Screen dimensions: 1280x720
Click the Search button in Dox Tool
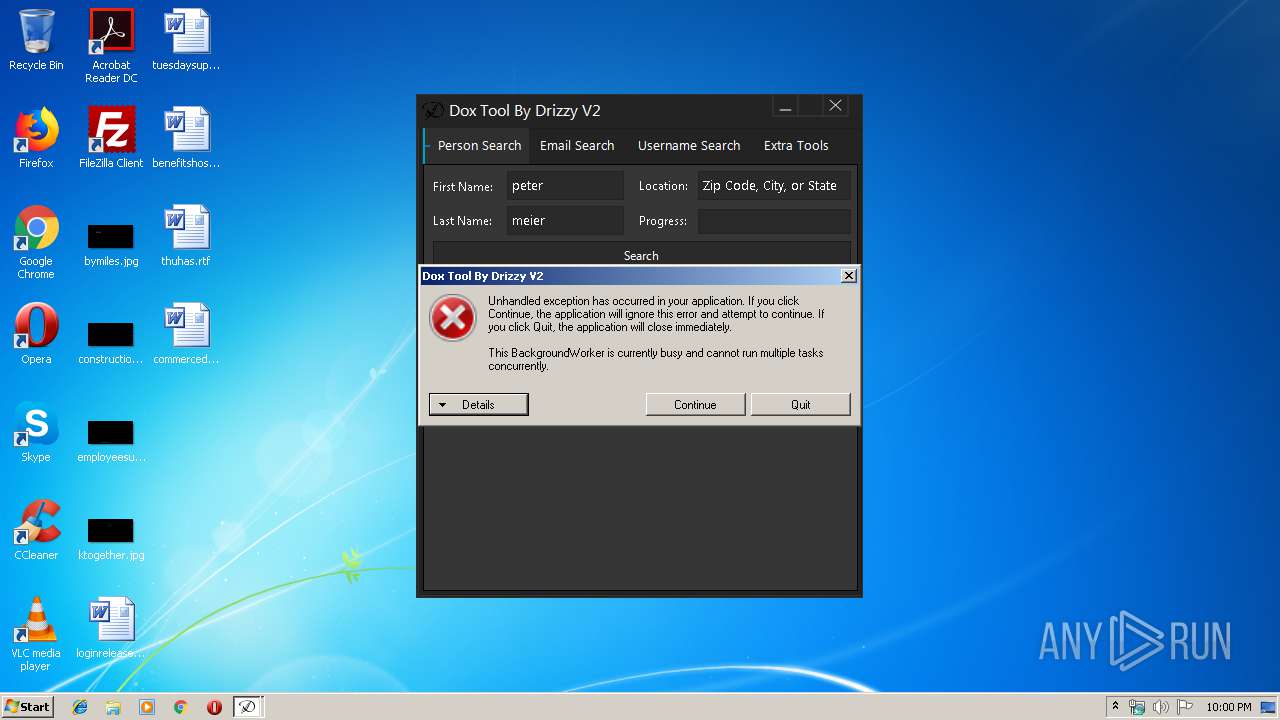[641, 254]
